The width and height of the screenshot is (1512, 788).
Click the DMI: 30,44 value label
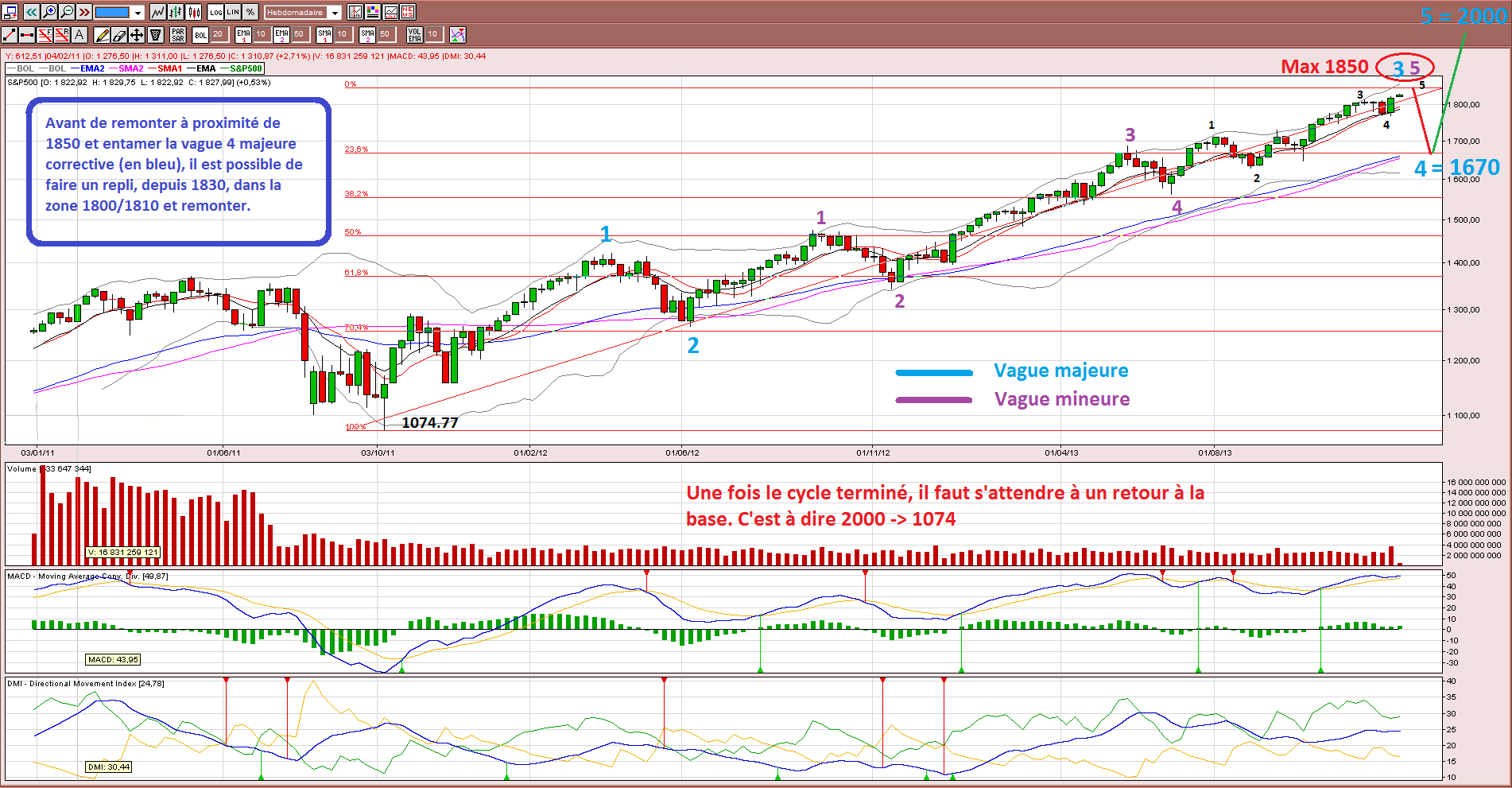tap(109, 767)
